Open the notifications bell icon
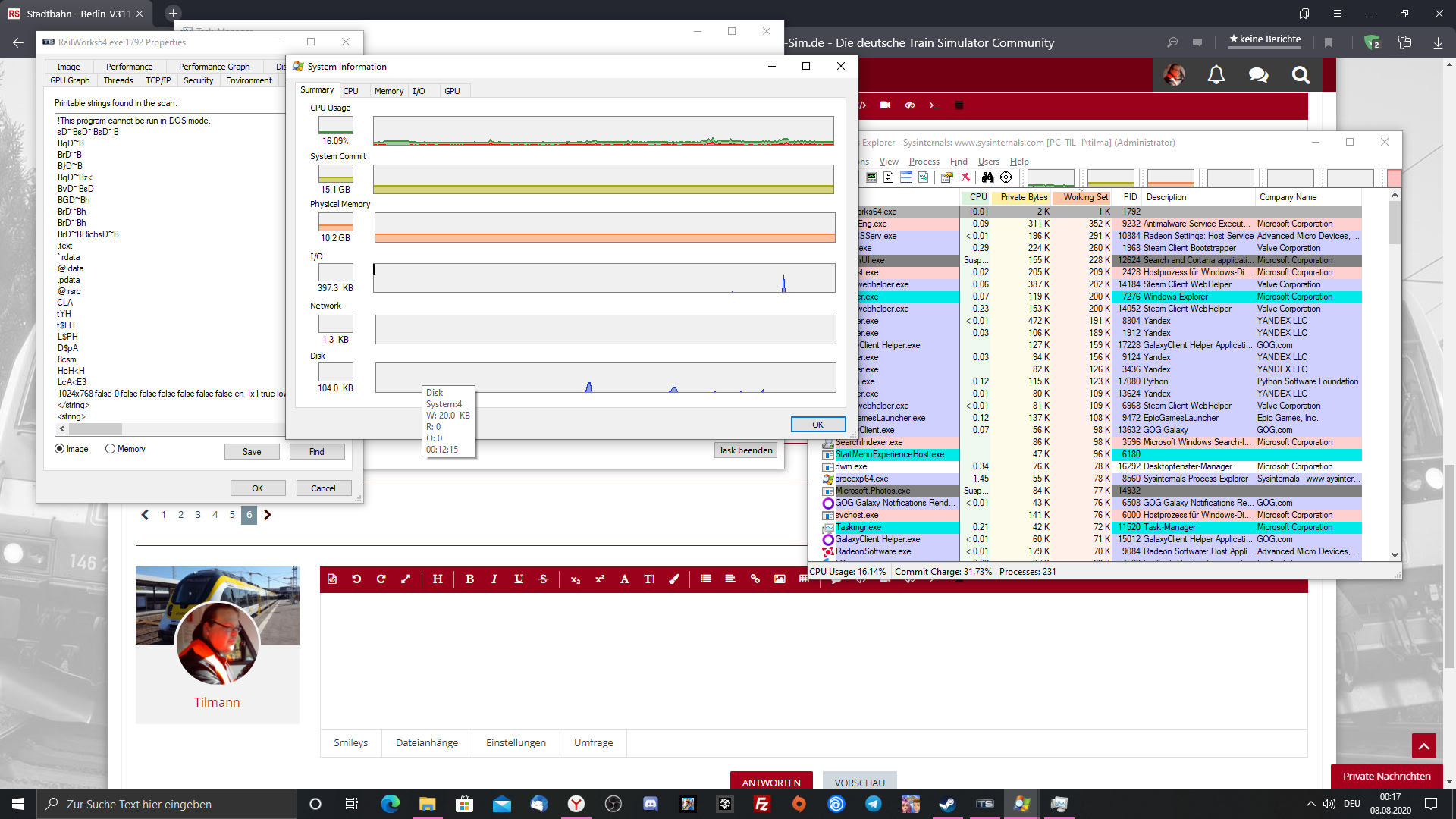This screenshot has height=819, width=1456. click(1216, 75)
